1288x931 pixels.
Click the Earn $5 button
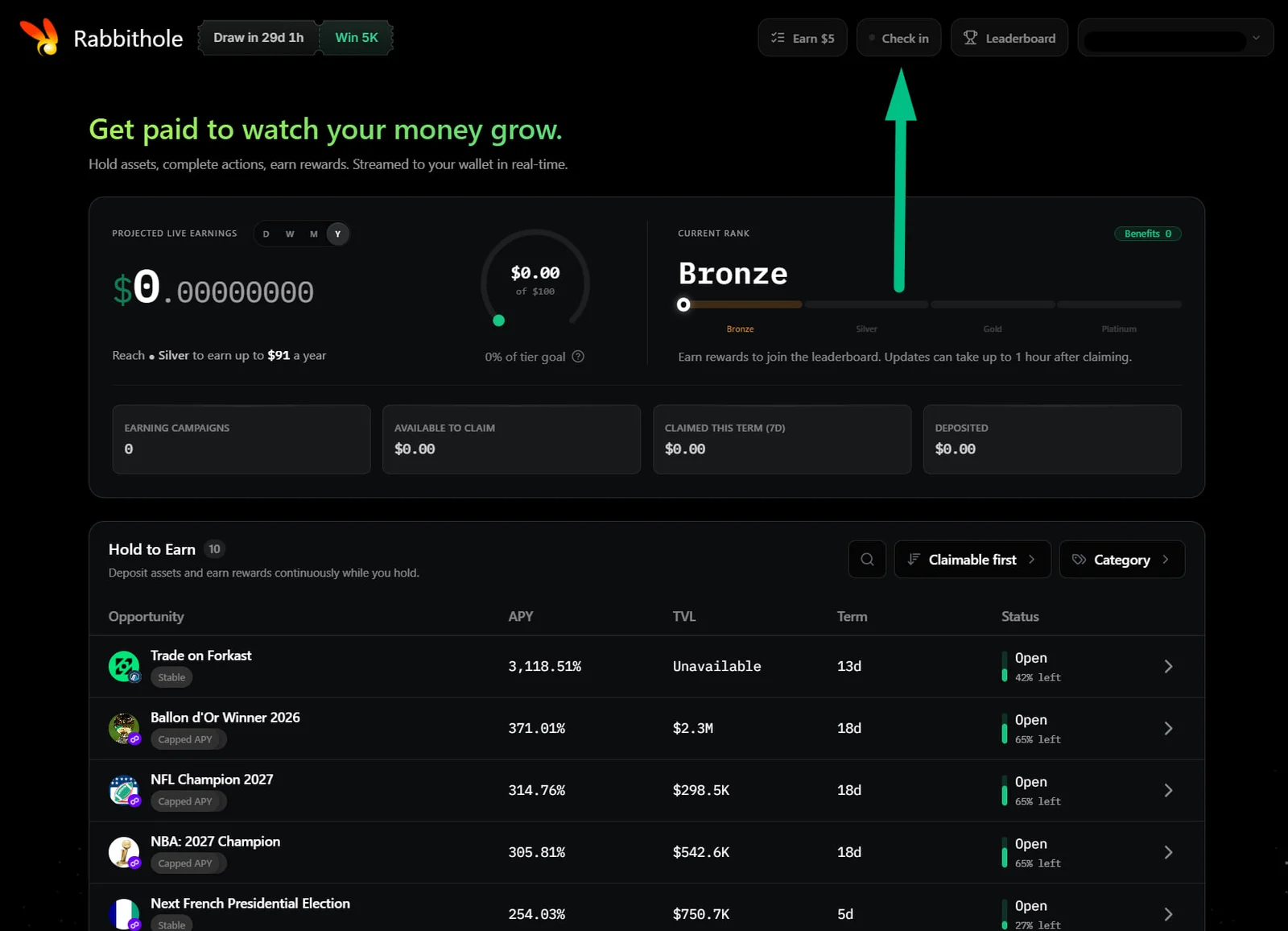(803, 38)
